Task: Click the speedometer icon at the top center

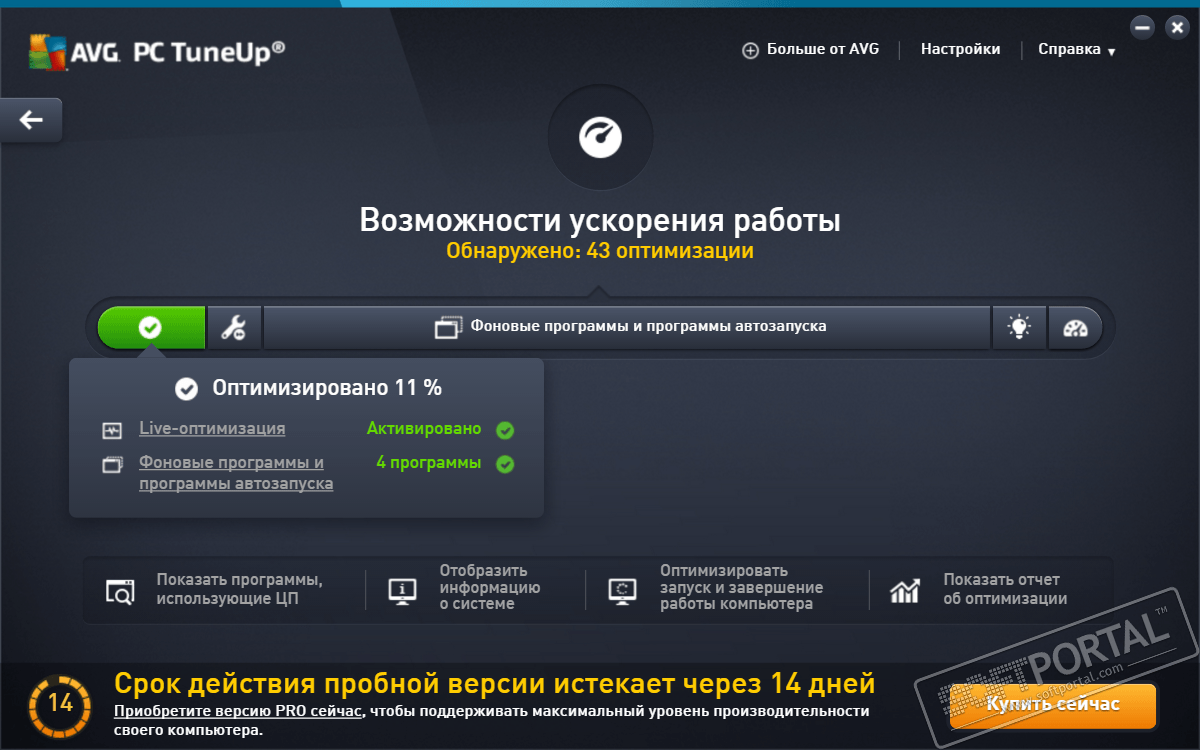Action: click(x=601, y=137)
